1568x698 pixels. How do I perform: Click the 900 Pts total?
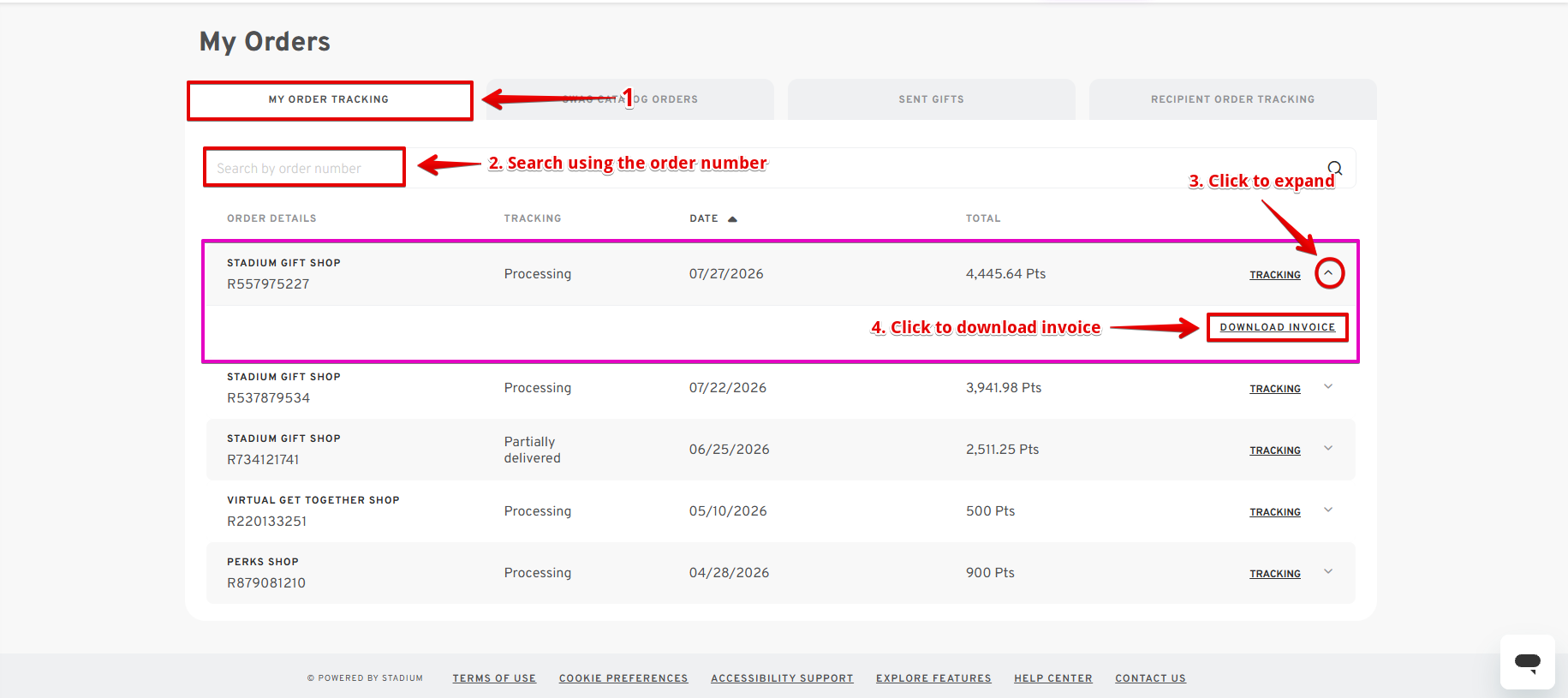pos(990,572)
